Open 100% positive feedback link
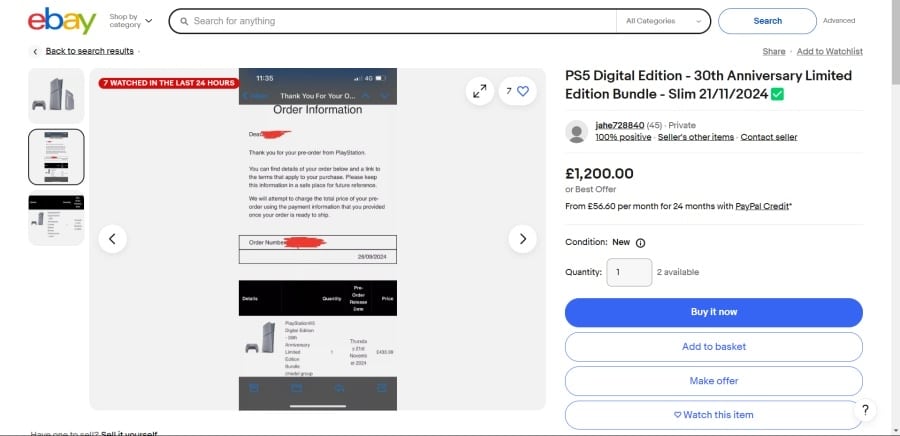This screenshot has width=900, height=436. click(x=623, y=137)
